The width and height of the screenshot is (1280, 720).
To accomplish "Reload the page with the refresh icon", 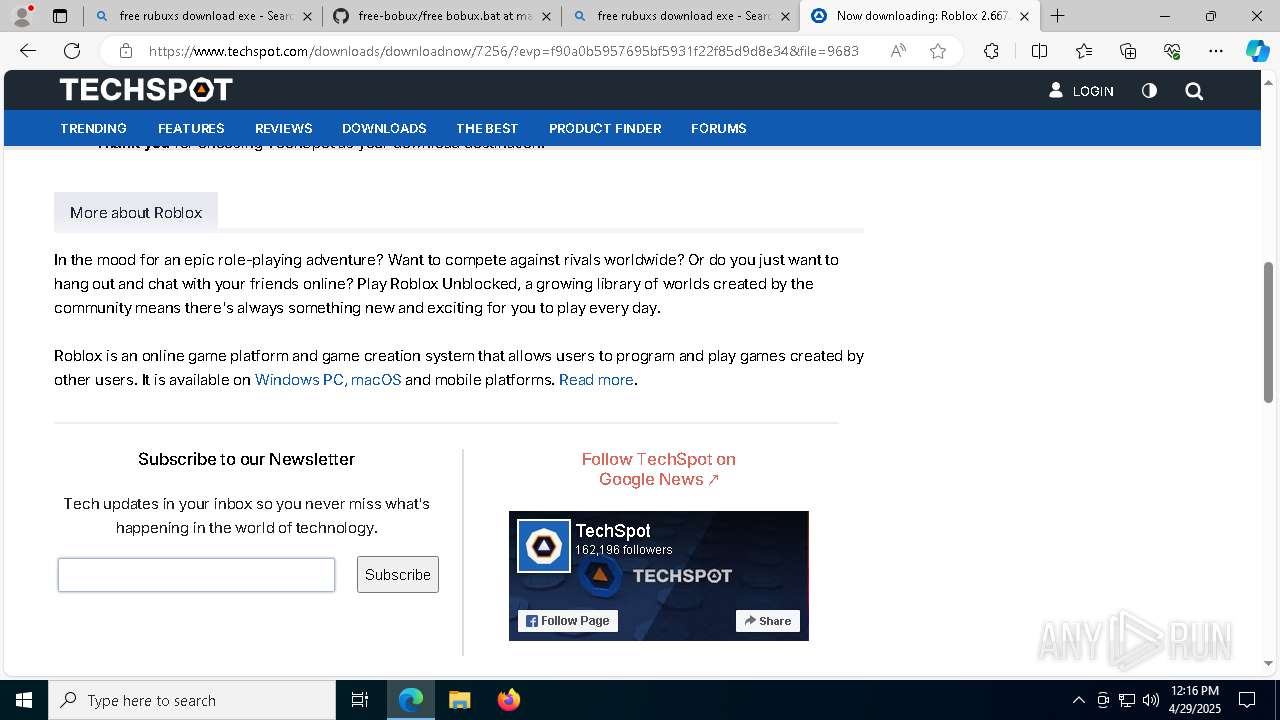I will coord(72,51).
